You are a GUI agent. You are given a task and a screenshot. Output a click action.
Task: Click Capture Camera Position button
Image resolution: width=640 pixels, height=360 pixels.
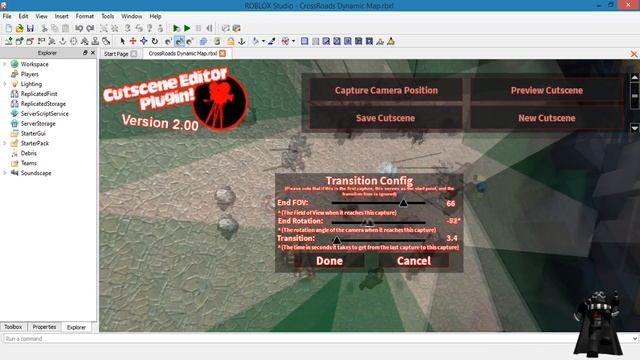(x=386, y=90)
